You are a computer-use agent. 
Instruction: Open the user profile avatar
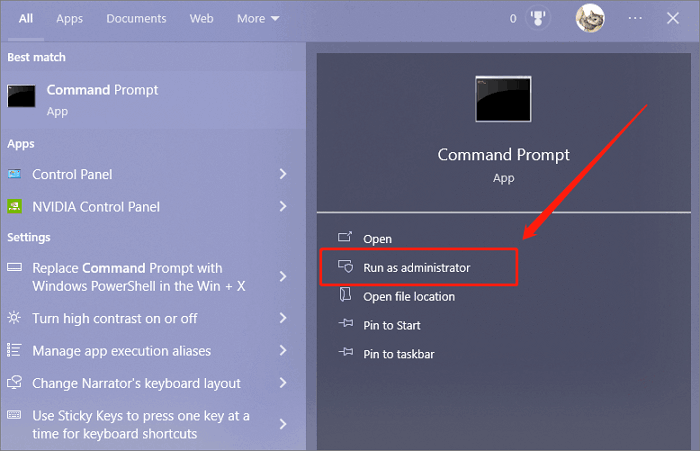[x=590, y=18]
